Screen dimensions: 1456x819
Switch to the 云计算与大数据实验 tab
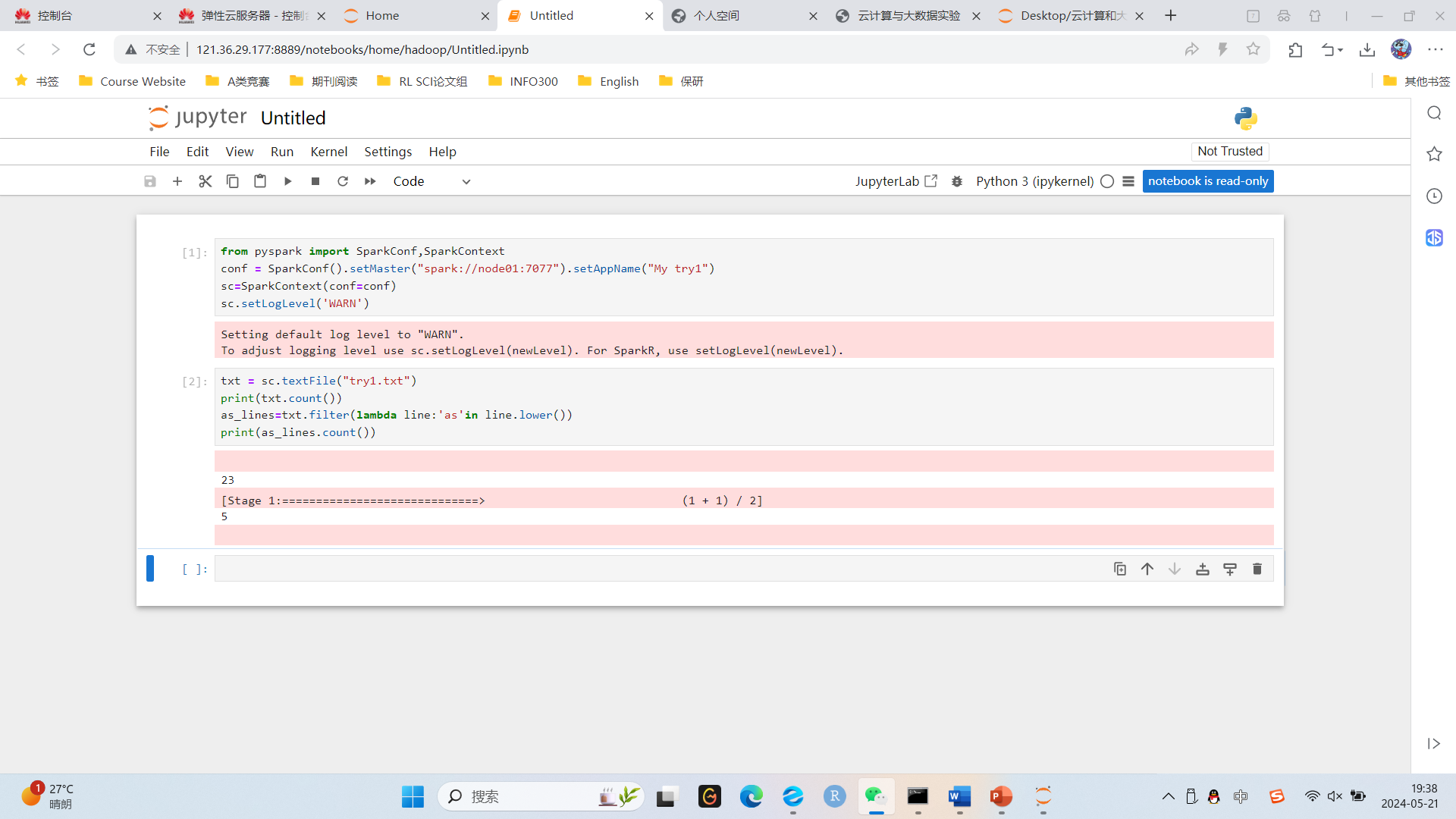(x=908, y=15)
